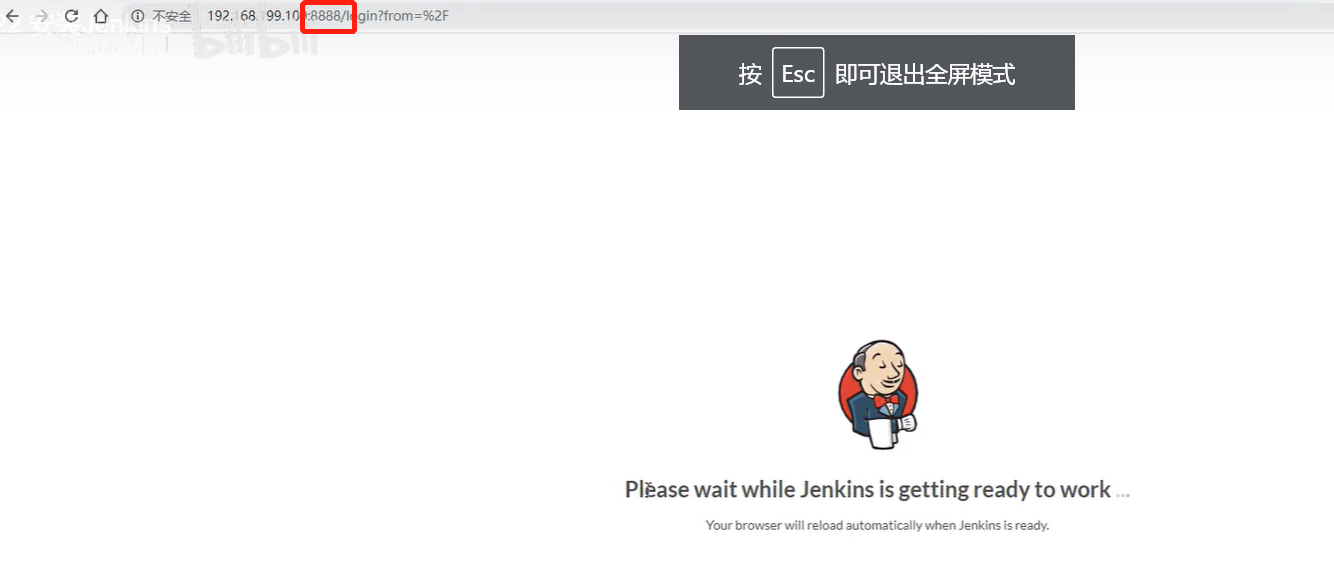Reload the page with refresh icon
Viewport: 1334px width, 573px height.
click(x=71, y=16)
